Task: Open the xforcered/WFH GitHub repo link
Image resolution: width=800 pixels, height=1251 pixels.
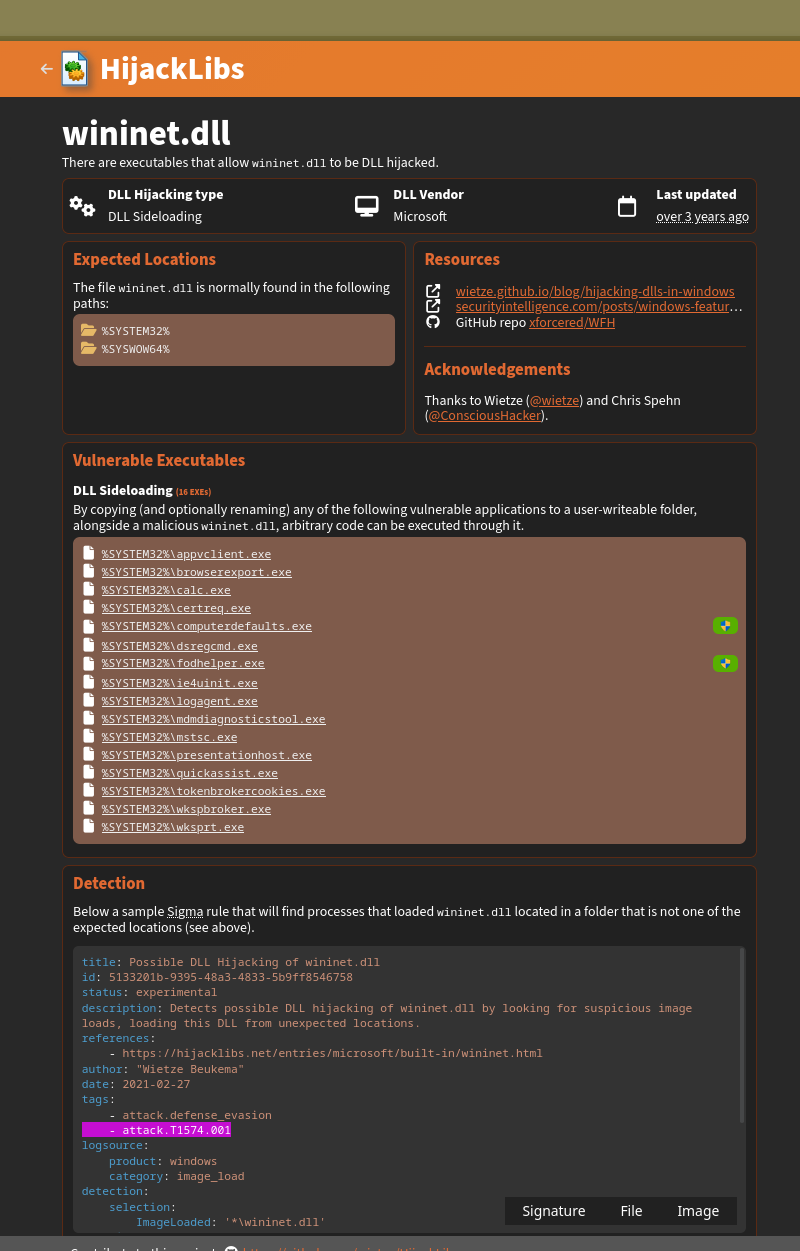Action: pos(572,323)
